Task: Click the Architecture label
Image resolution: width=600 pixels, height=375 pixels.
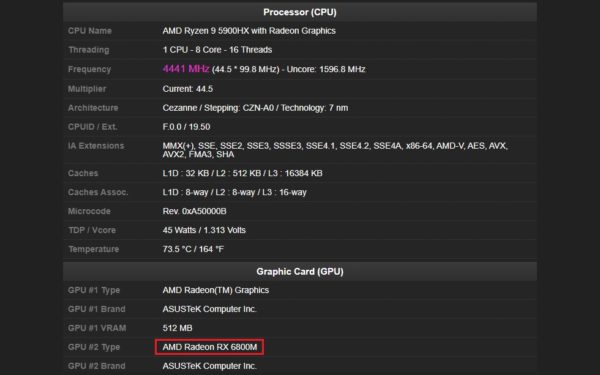Action: click(93, 108)
